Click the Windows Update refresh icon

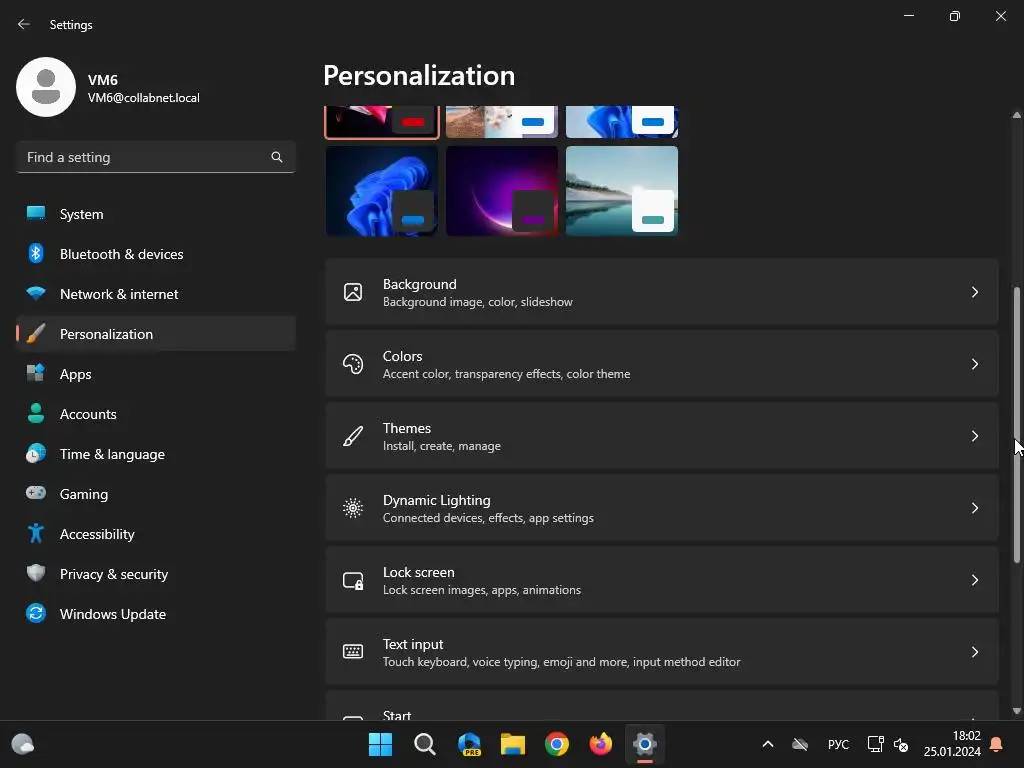36,613
